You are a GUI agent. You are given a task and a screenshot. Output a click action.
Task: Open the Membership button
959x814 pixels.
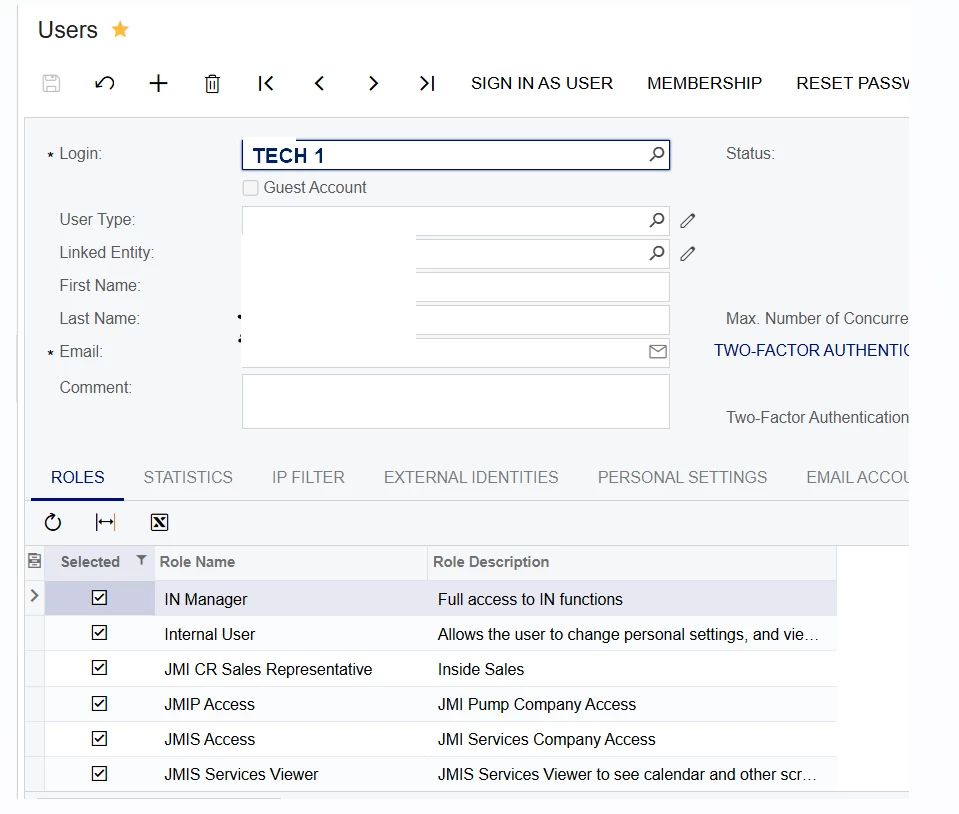pyautogui.click(x=705, y=83)
